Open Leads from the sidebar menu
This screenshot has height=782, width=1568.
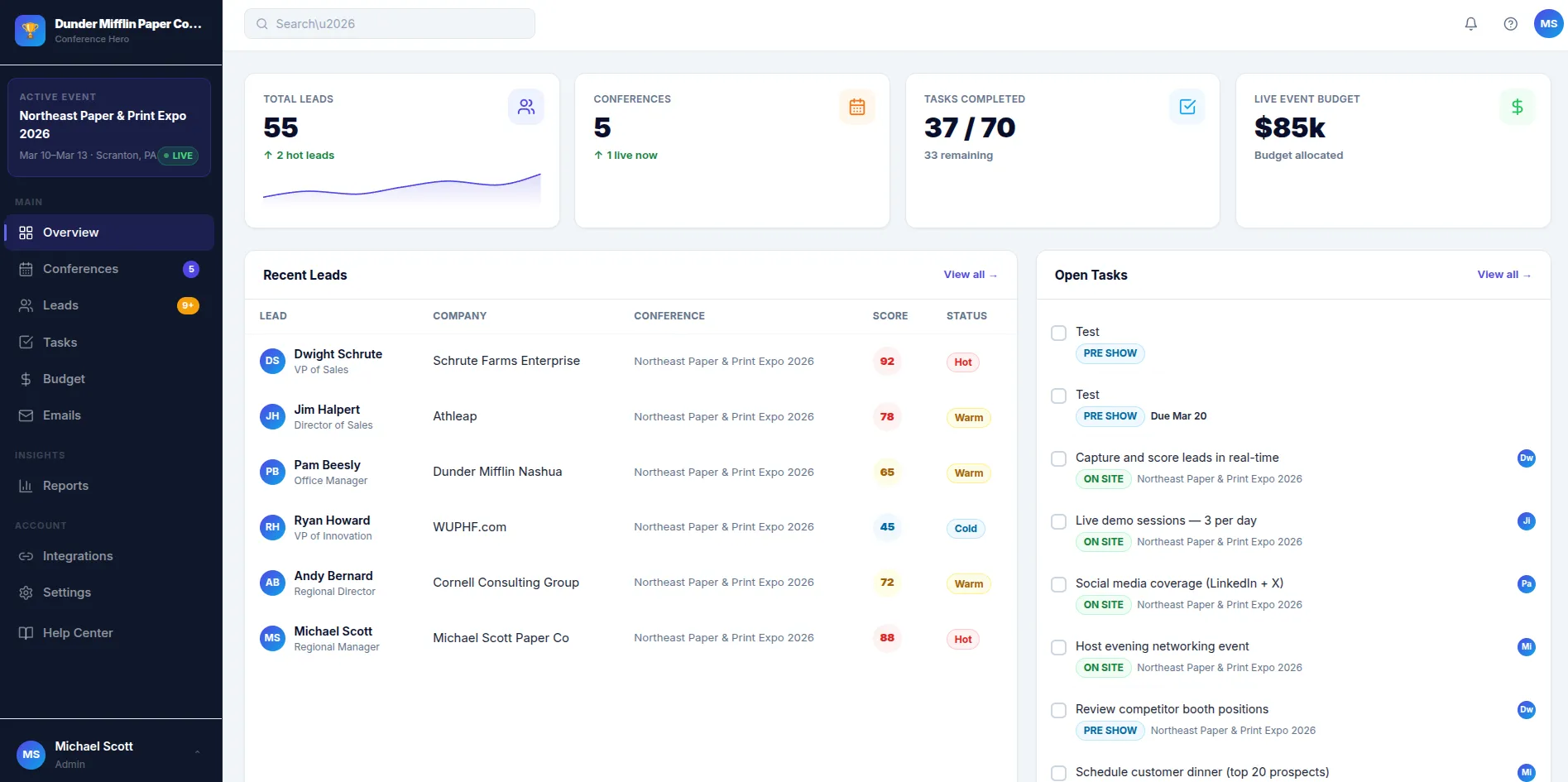pos(26,305)
